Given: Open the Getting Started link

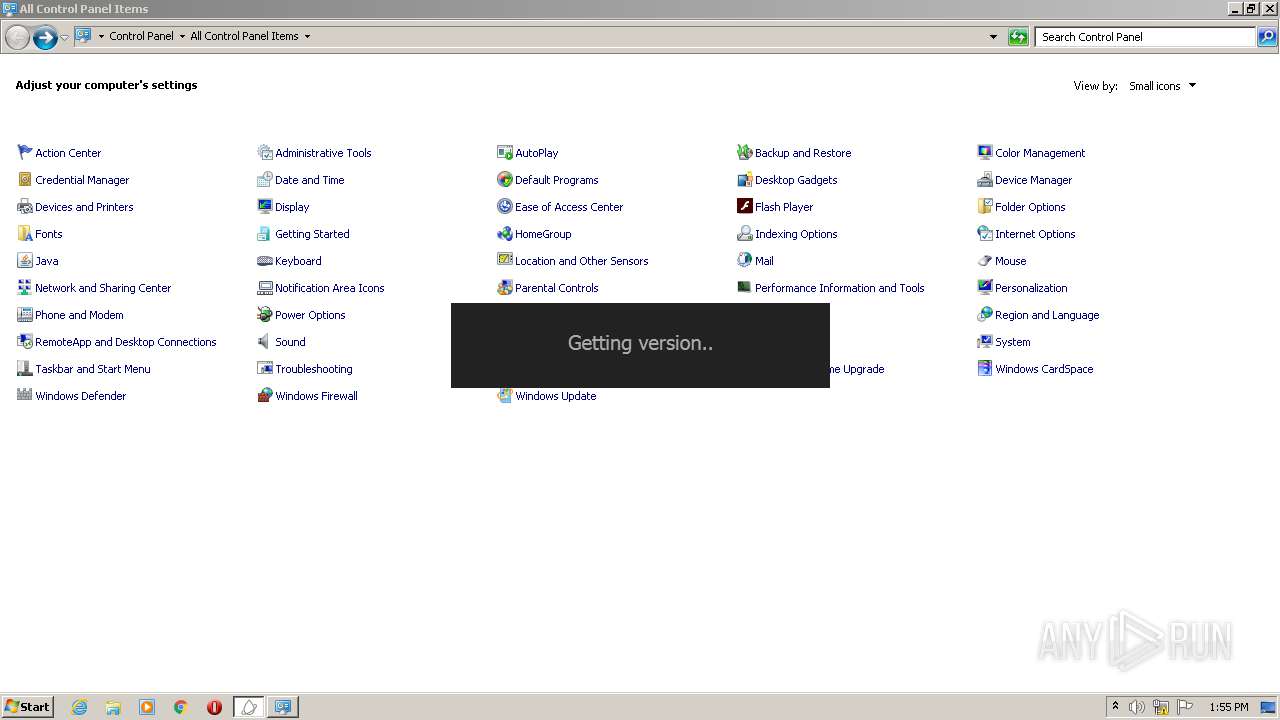Looking at the screenshot, I should [312, 234].
